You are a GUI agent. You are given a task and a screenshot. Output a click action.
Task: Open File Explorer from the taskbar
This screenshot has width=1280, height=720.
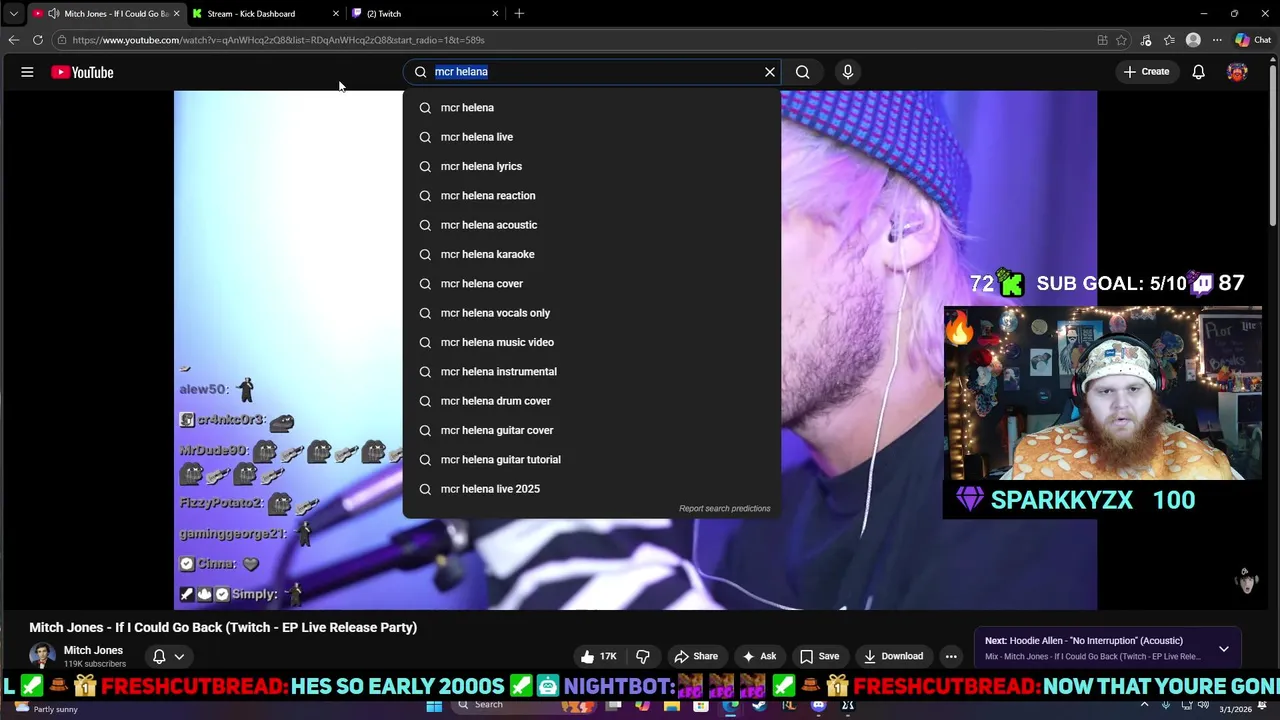pyautogui.click(x=672, y=705)
